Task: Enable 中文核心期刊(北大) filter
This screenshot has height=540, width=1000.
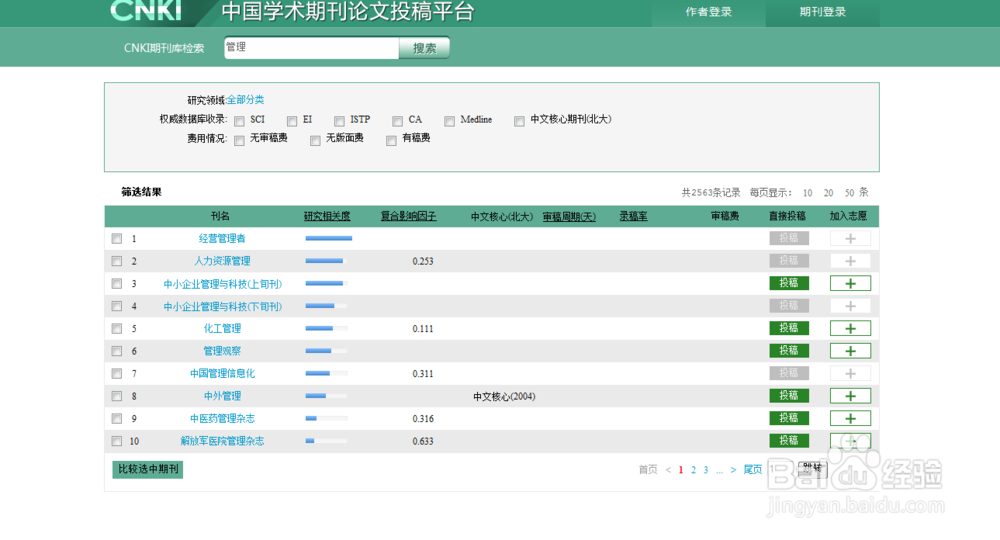Action: pos(519,121)
